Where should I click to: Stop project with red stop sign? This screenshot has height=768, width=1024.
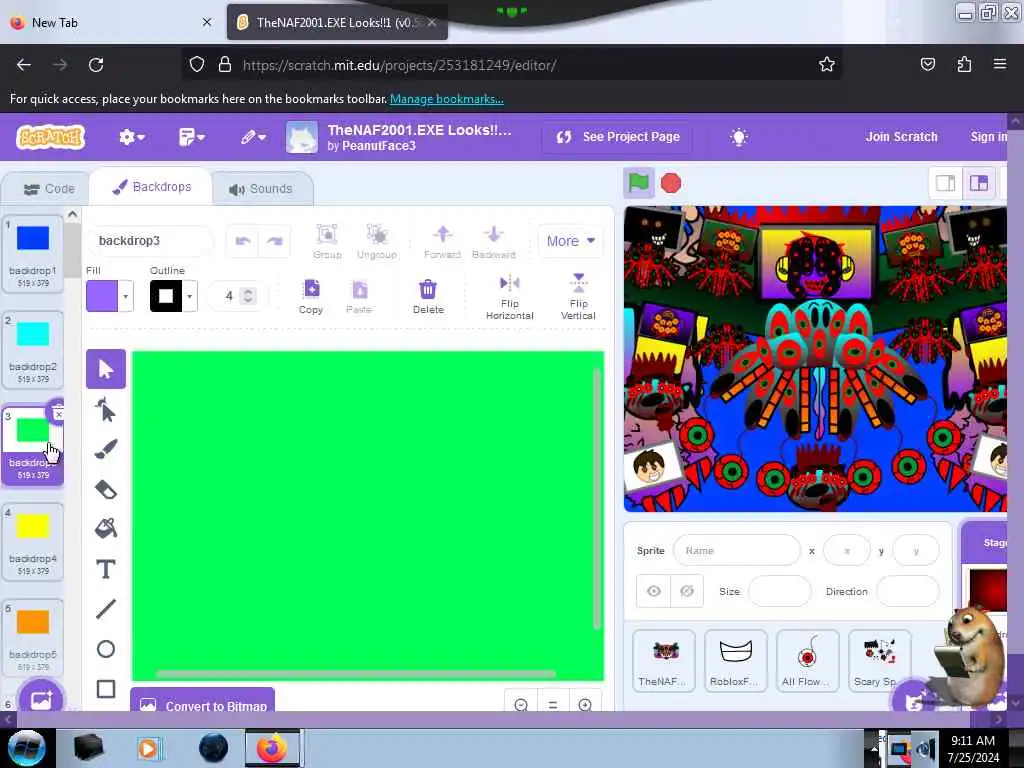pos(671,184)
